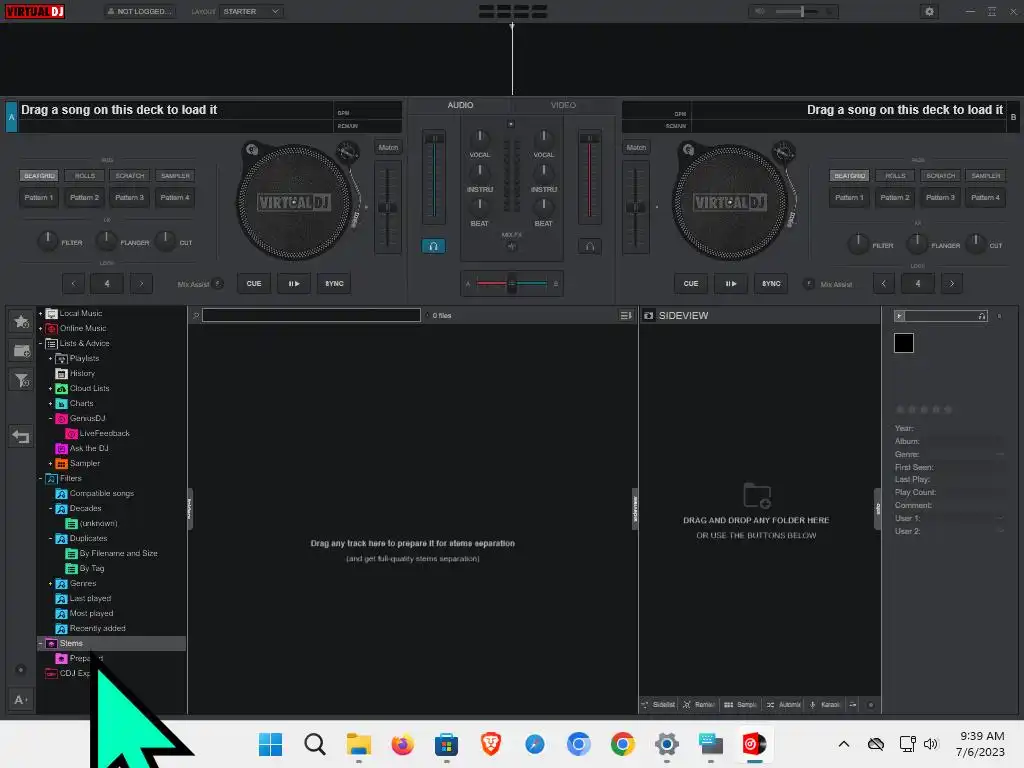The width and height of the screenshot is (1024, 768).
Task: Click the Windows Start icon
Action: click(x=270, y=744)
